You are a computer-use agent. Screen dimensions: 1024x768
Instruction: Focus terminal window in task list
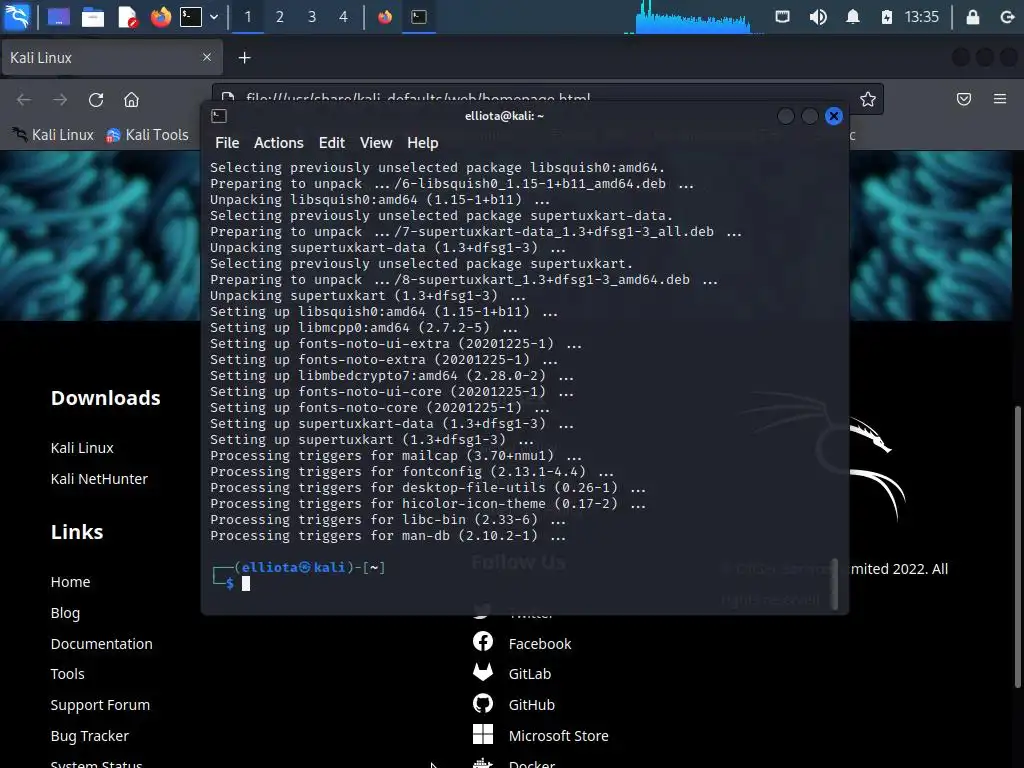tap(419, 16)
